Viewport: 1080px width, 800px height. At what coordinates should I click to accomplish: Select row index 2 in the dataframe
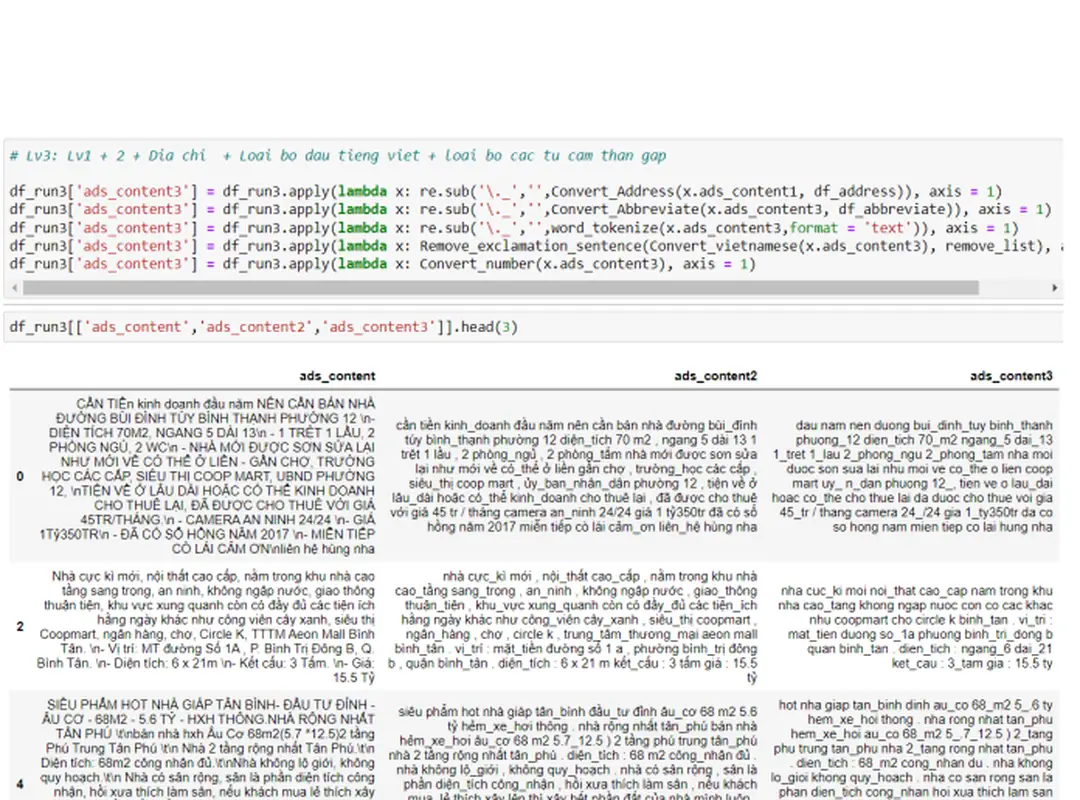tap(19, 626)
